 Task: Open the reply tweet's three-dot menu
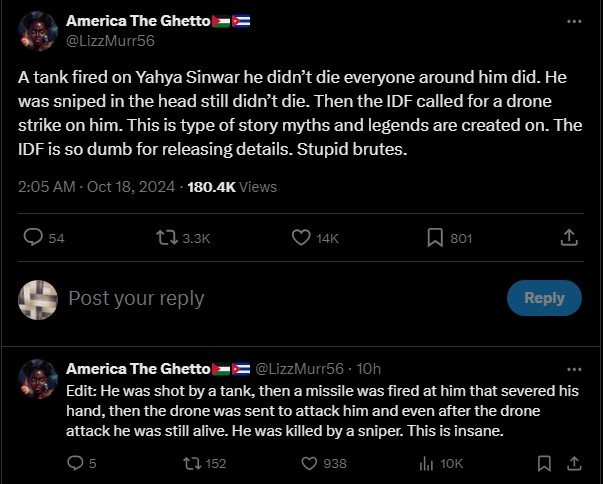pos(573,369)
